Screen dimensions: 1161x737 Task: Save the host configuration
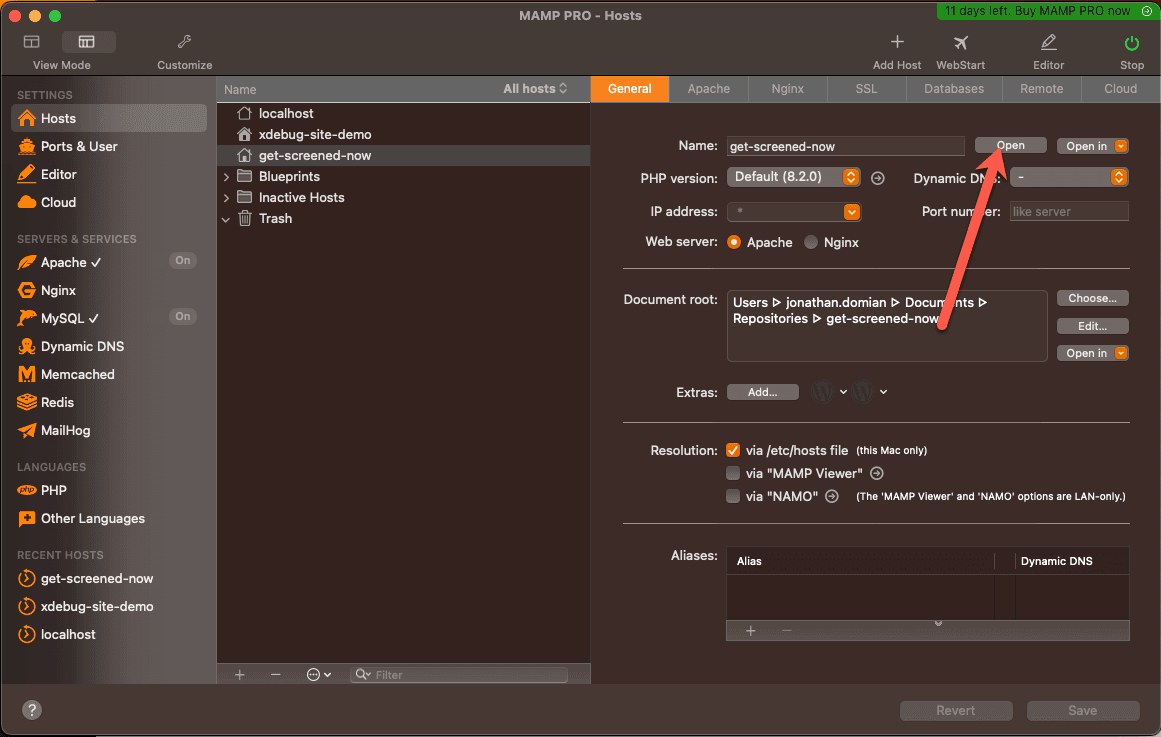pos(1082,710)
